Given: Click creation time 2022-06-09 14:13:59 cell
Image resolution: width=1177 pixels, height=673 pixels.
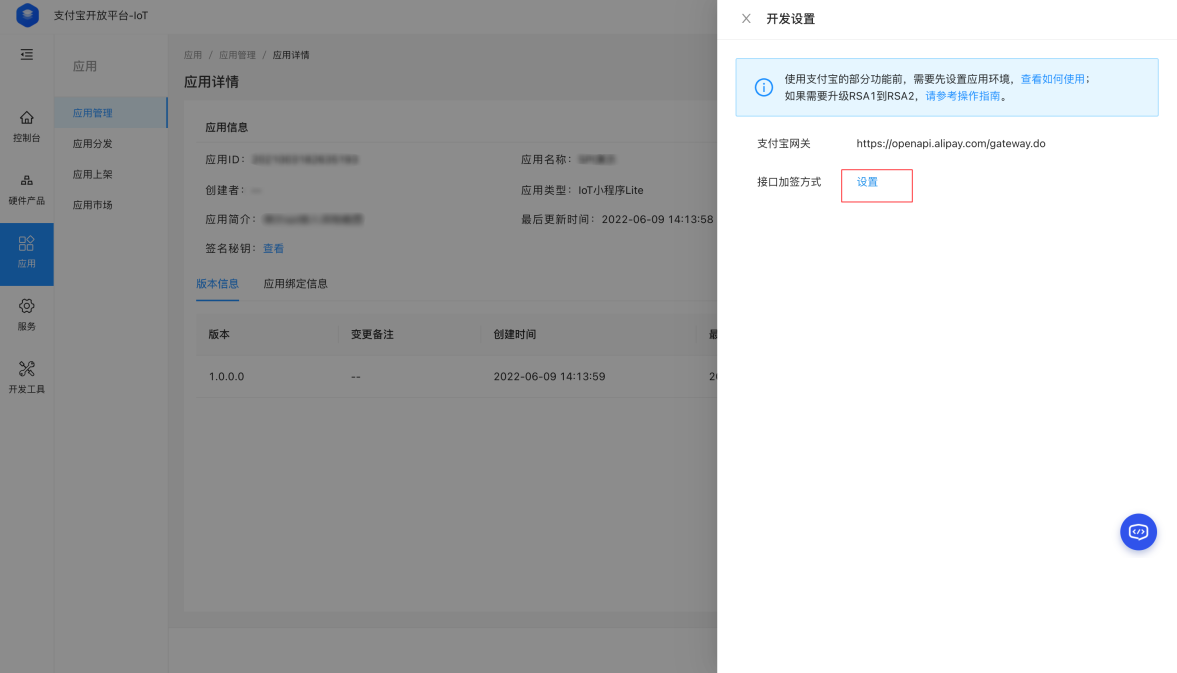Looking at the screenshot, I should (549, 377).
